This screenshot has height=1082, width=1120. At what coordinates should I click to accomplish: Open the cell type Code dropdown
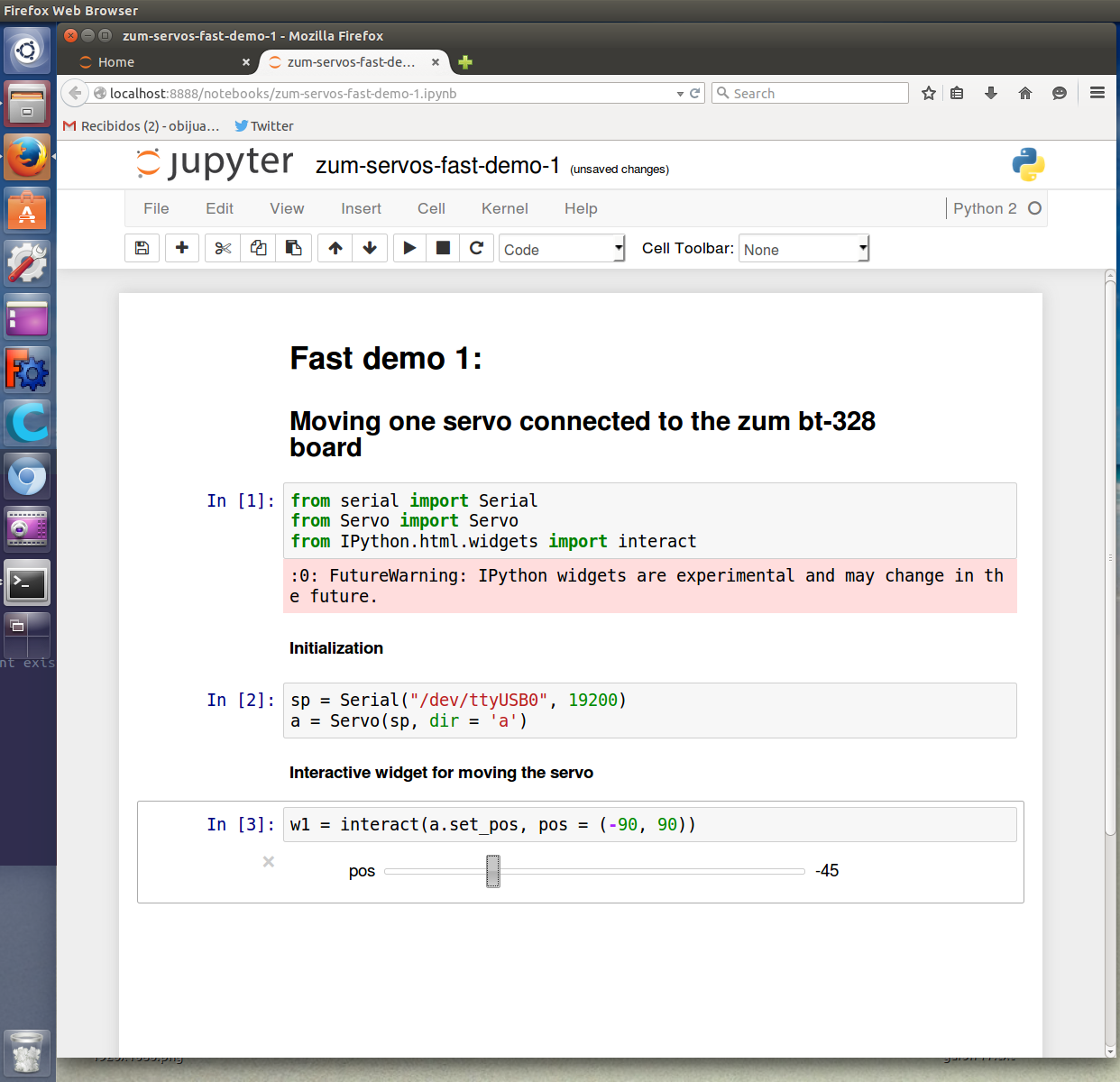[x=562, y=249]
